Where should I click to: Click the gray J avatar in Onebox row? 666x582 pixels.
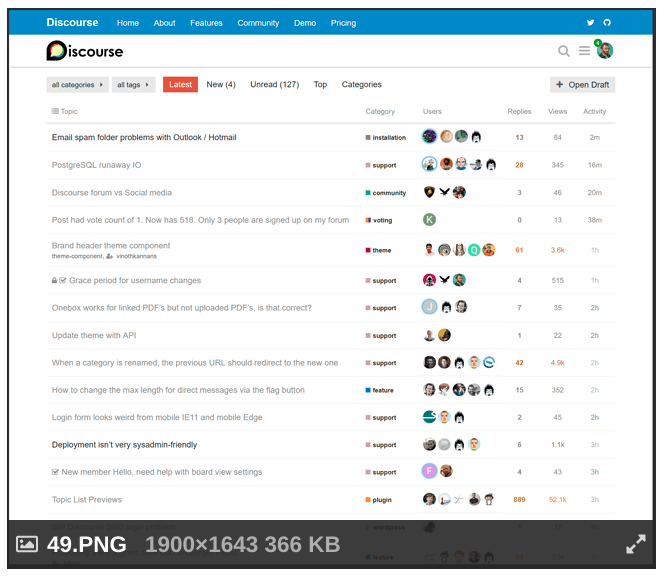pos(429,307)
